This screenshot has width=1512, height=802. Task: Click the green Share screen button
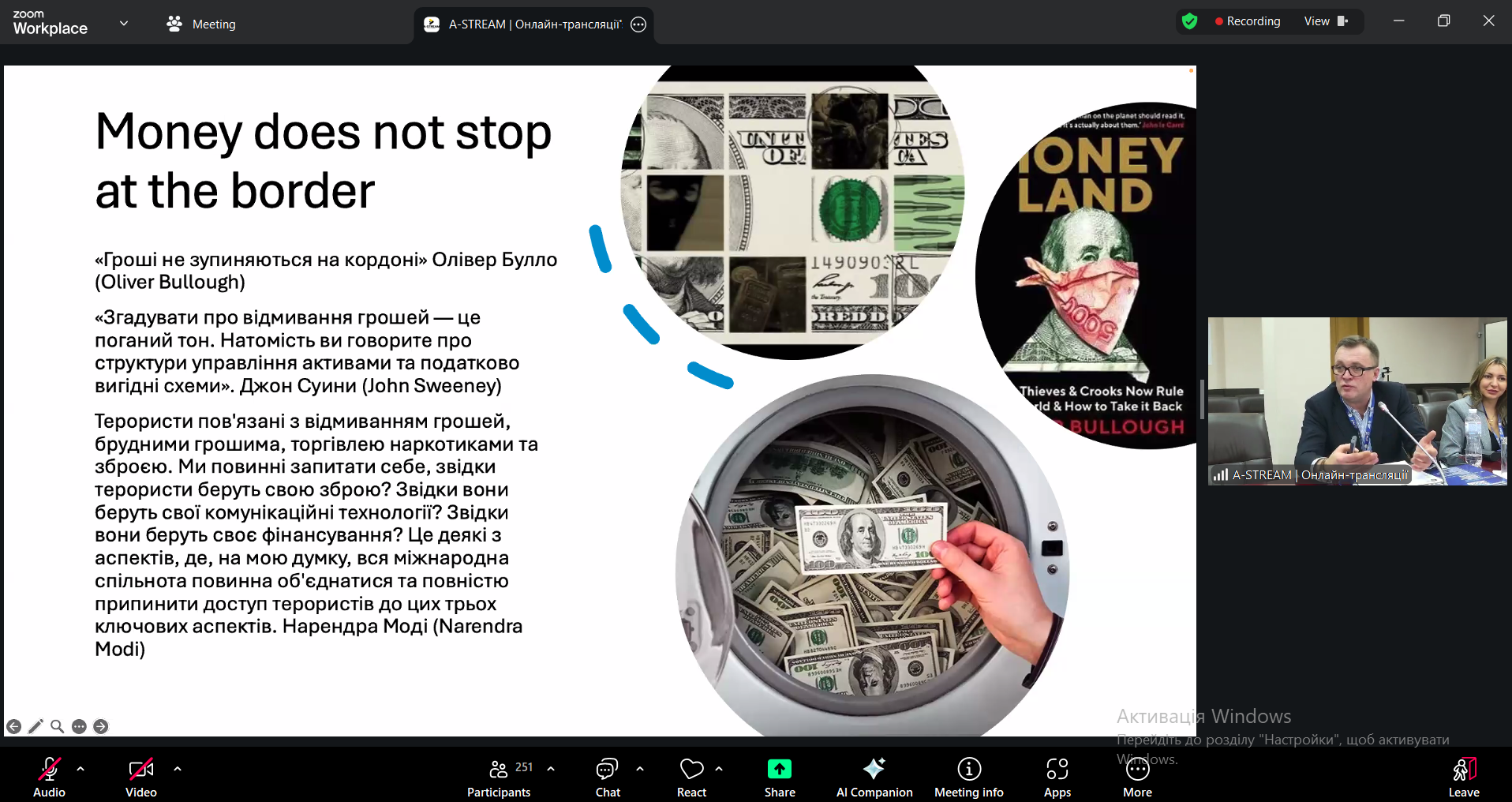779,776
